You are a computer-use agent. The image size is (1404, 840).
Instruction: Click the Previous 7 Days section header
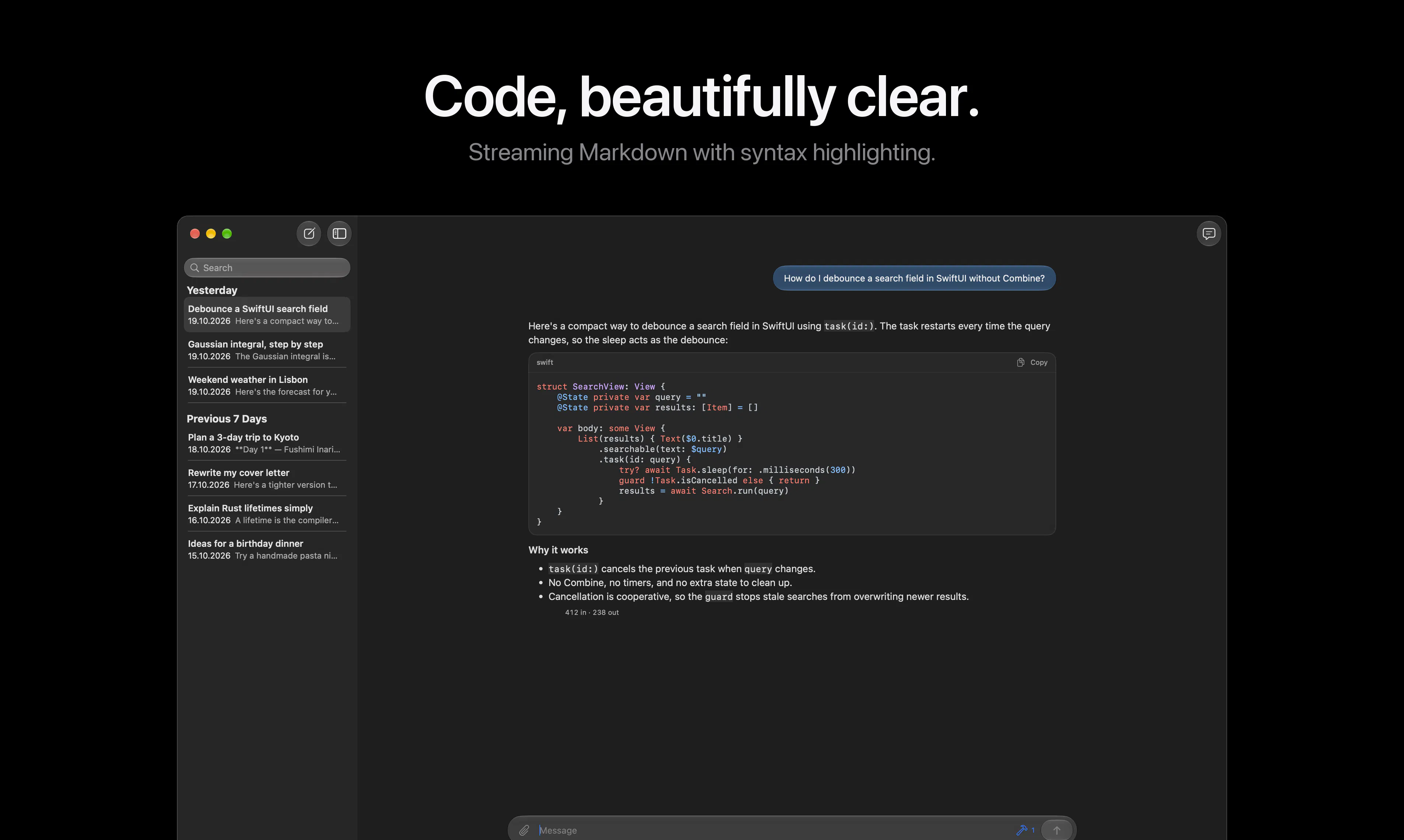[227, 418]
